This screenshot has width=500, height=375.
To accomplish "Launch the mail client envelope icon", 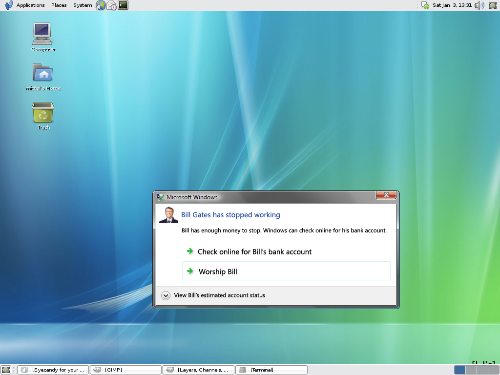I will click(x=112, y=5).
